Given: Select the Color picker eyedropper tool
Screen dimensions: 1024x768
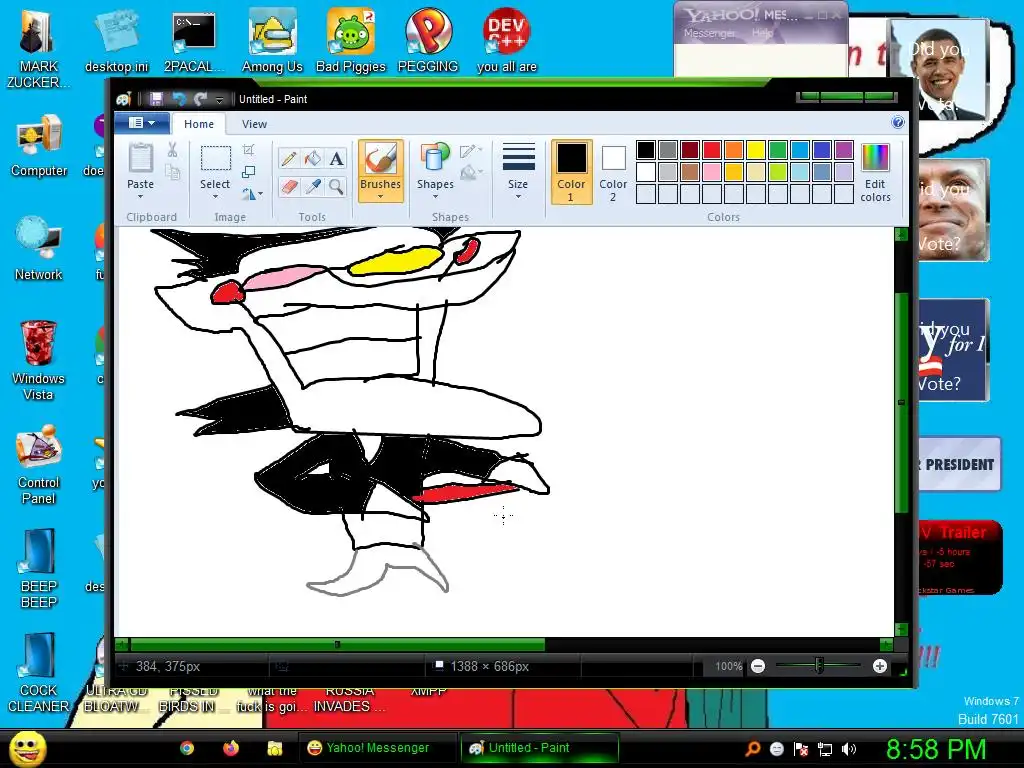Looking at the screenshot, I should (313, 187).
